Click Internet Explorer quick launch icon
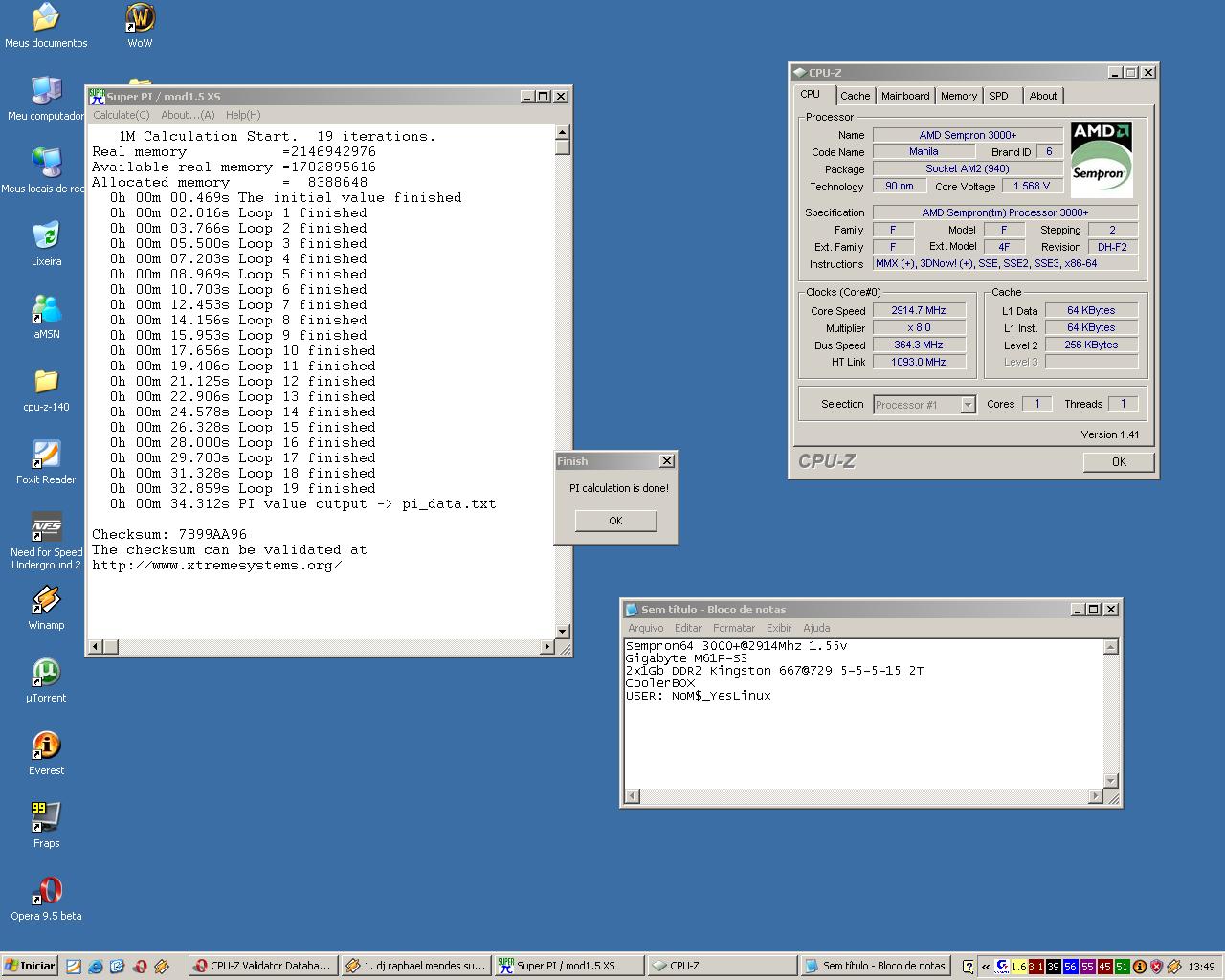The width and height of the screenshot is (1225, 980). (96, 967)
